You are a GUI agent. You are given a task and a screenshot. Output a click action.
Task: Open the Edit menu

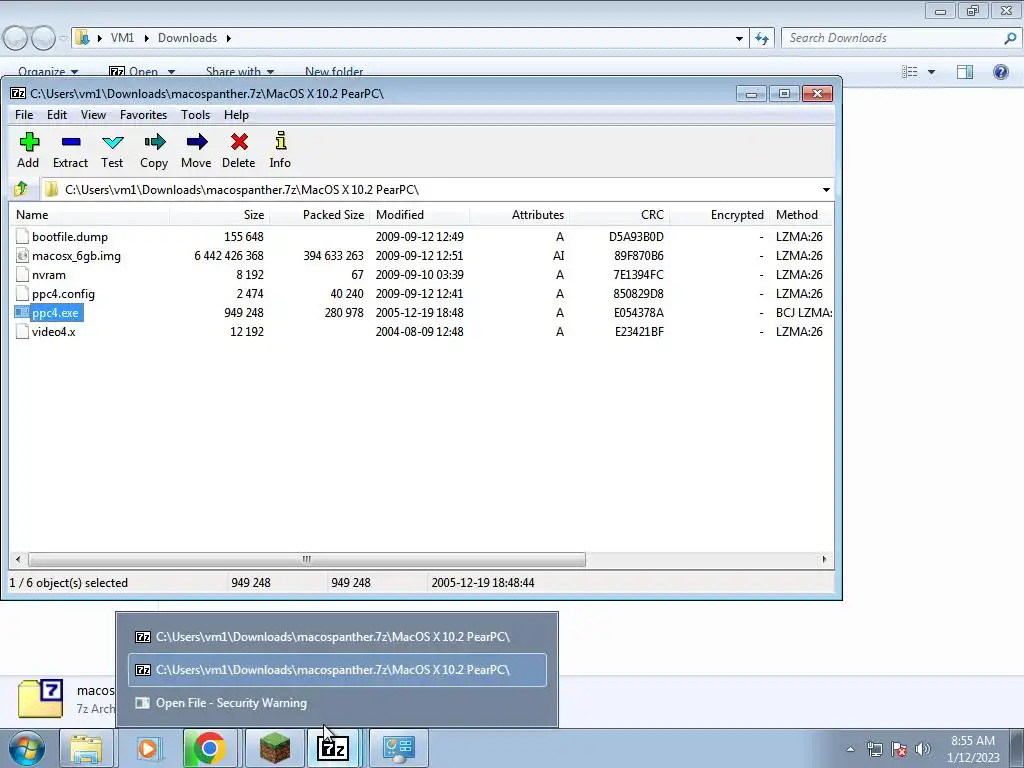coord(57,115)
